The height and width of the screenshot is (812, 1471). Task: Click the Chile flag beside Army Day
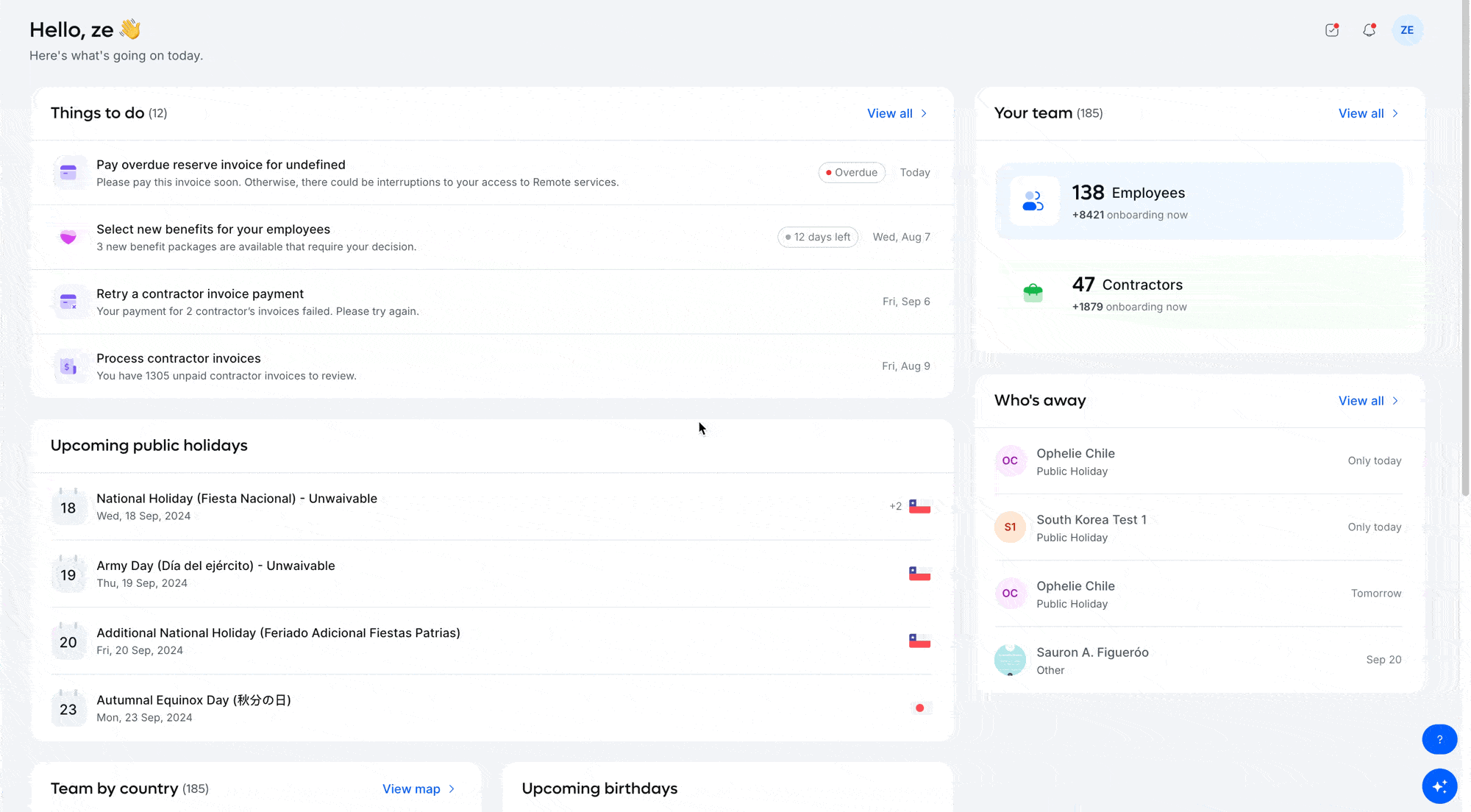[920, 573]
